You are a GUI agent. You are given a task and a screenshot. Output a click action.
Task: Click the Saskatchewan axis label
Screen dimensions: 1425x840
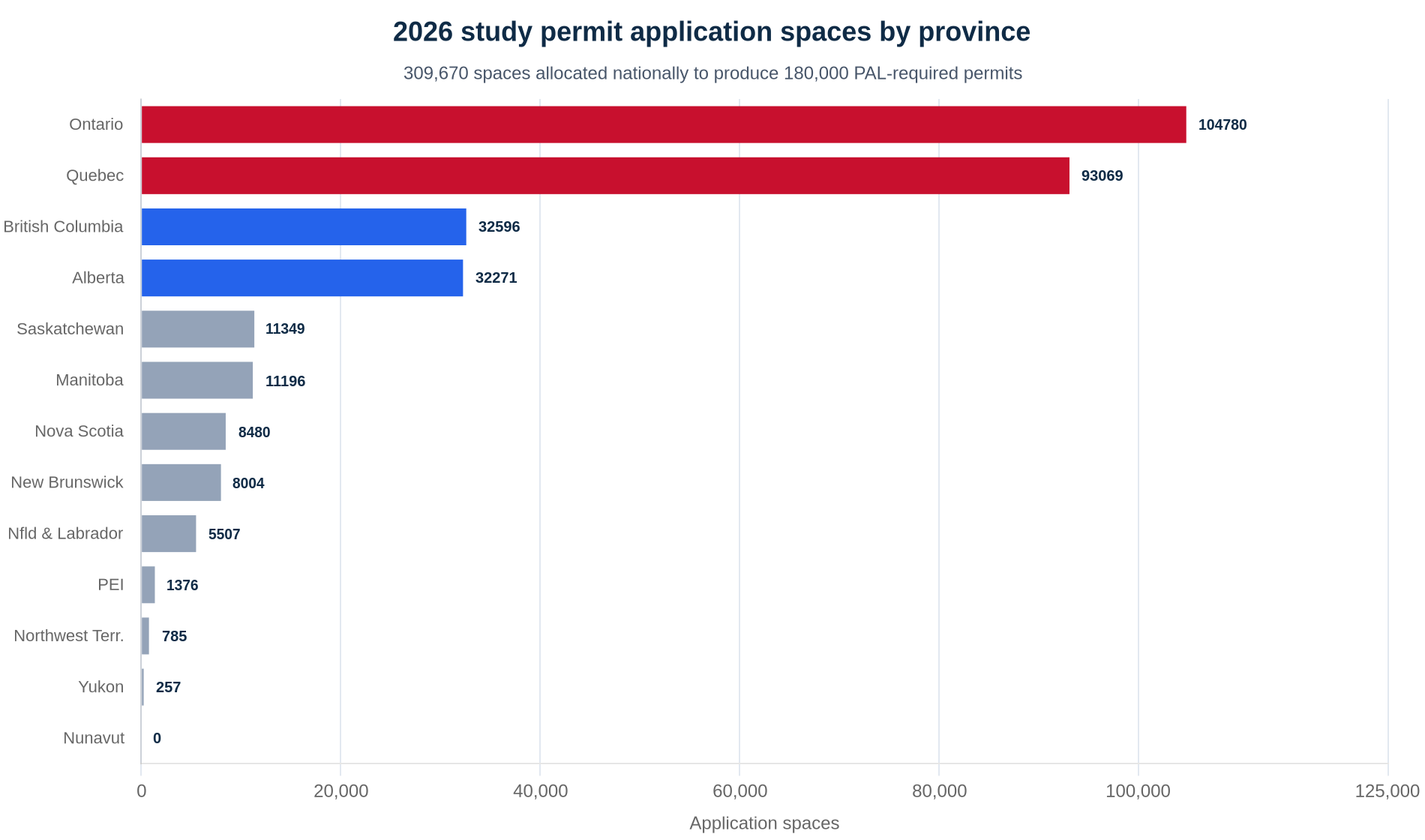[70, 328]
